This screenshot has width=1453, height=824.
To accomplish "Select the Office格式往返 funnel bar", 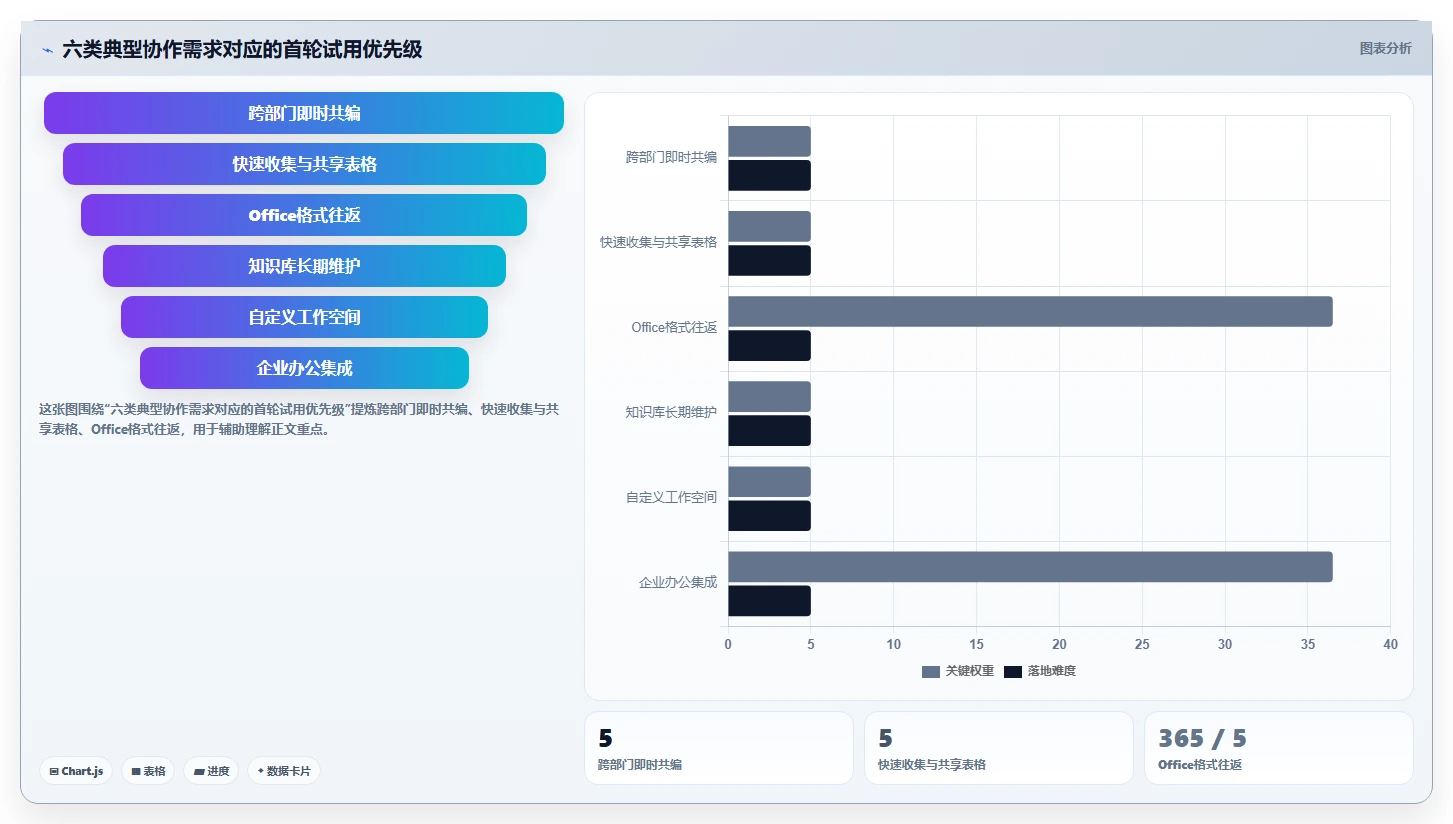I will pos(304,215).
